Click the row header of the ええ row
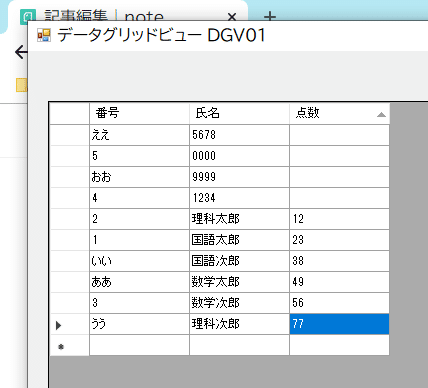The height and width of the screenshot is (388, 428). click(x=70, y=135)
